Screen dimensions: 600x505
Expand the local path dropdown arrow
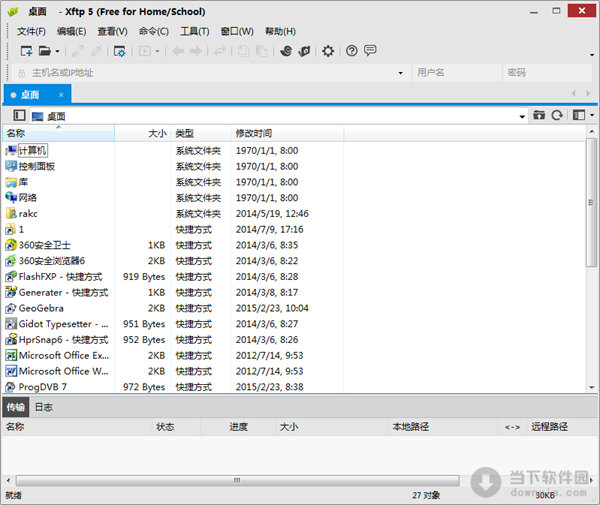click(522, 116)
